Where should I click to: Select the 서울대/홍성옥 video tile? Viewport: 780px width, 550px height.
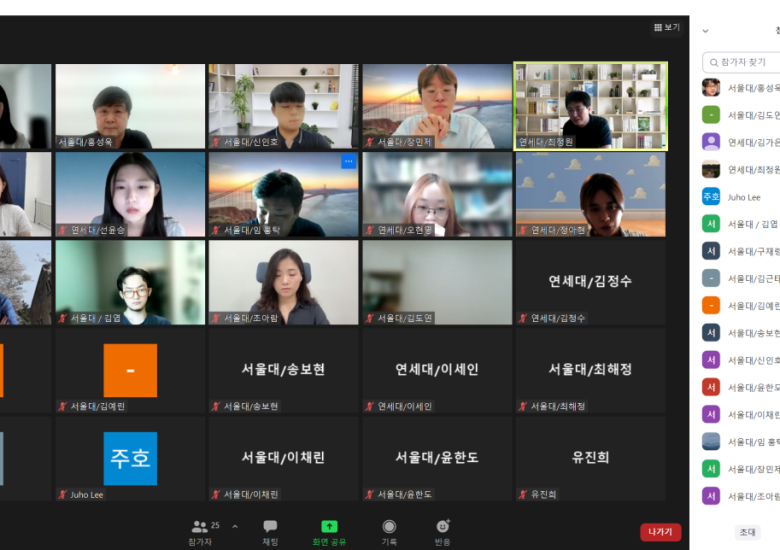coord(130,106)
